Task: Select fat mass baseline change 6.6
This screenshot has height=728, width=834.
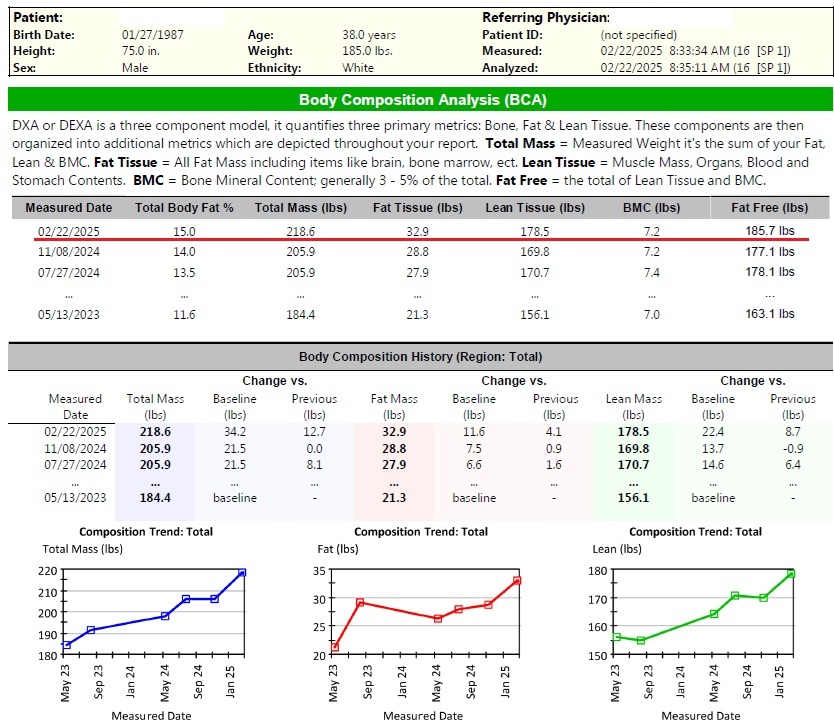Action: [474, 464]
